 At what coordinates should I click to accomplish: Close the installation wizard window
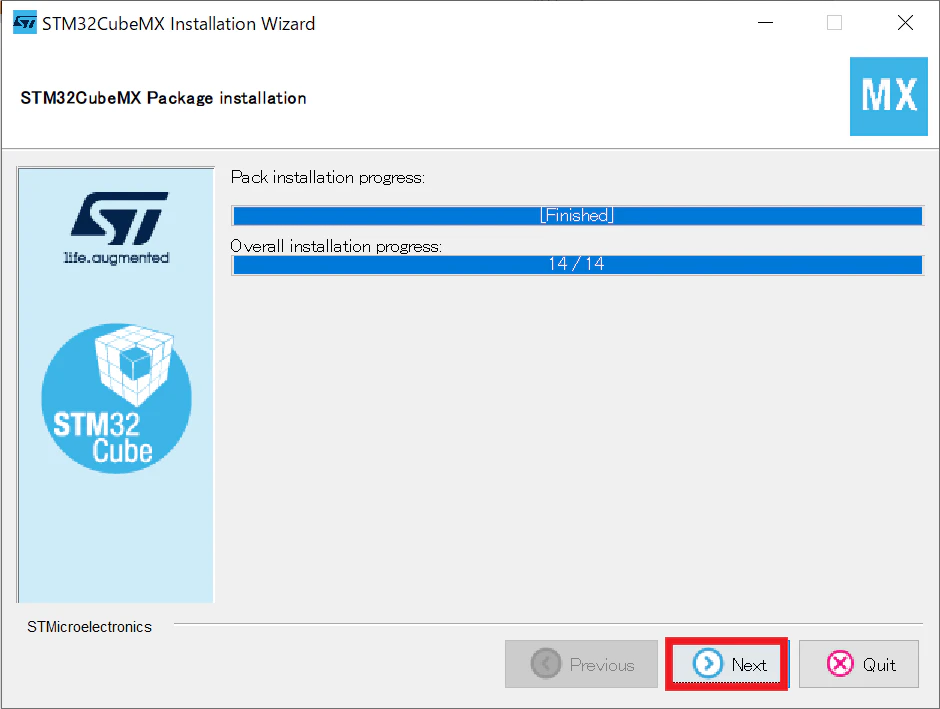[x=905, y=23]
